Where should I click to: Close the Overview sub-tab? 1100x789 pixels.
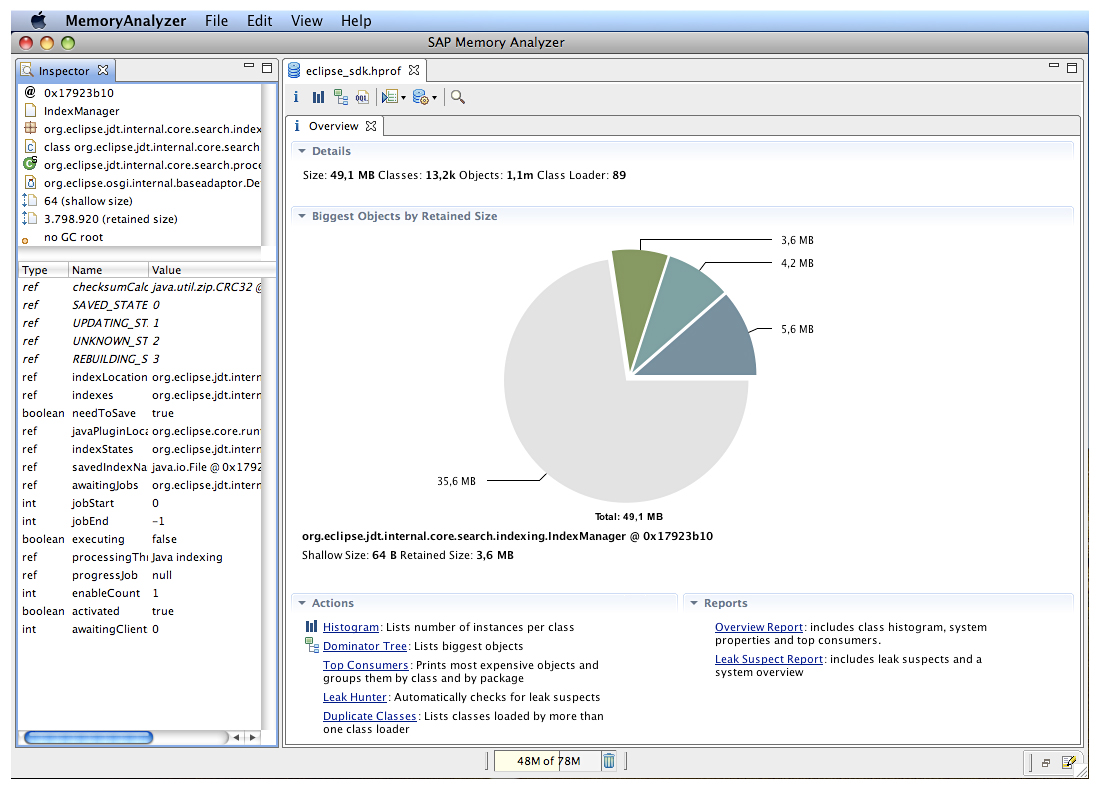coord(371,126)
